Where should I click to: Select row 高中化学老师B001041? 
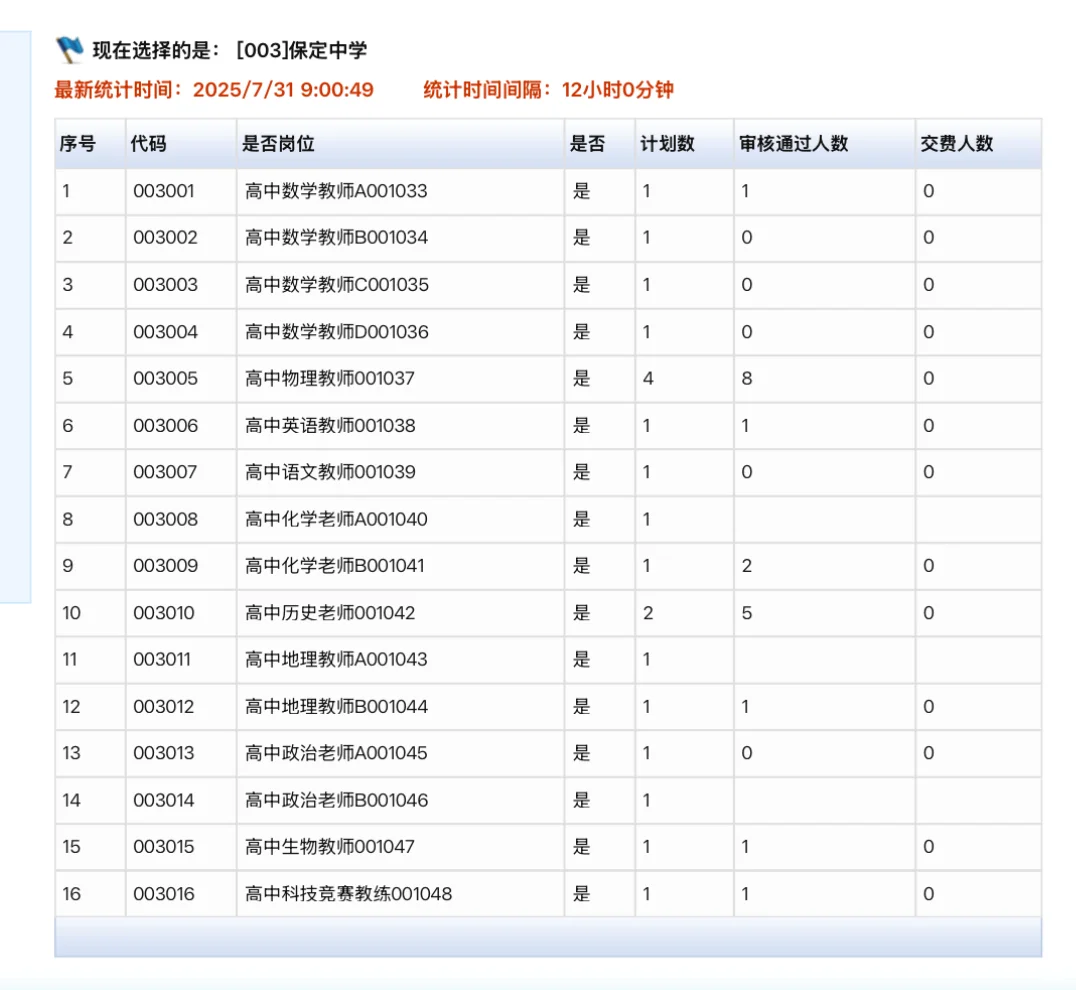click(x=548, y=566)
